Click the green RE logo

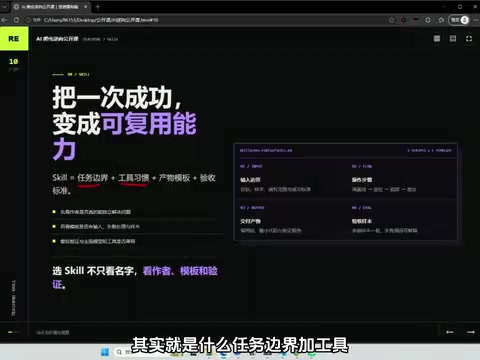point(14,39)
